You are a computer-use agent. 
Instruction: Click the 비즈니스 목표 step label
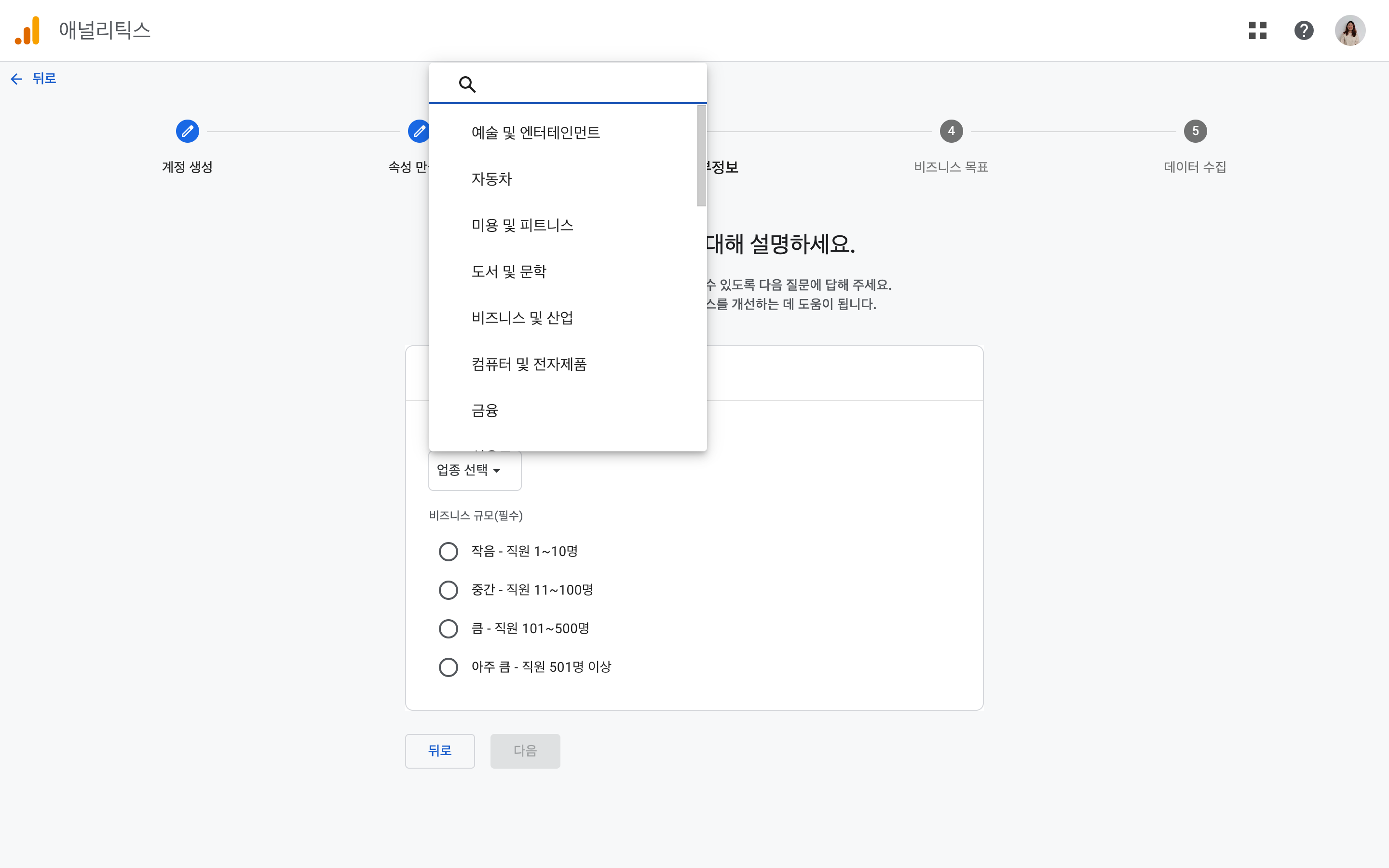click(x=951, y=167)
